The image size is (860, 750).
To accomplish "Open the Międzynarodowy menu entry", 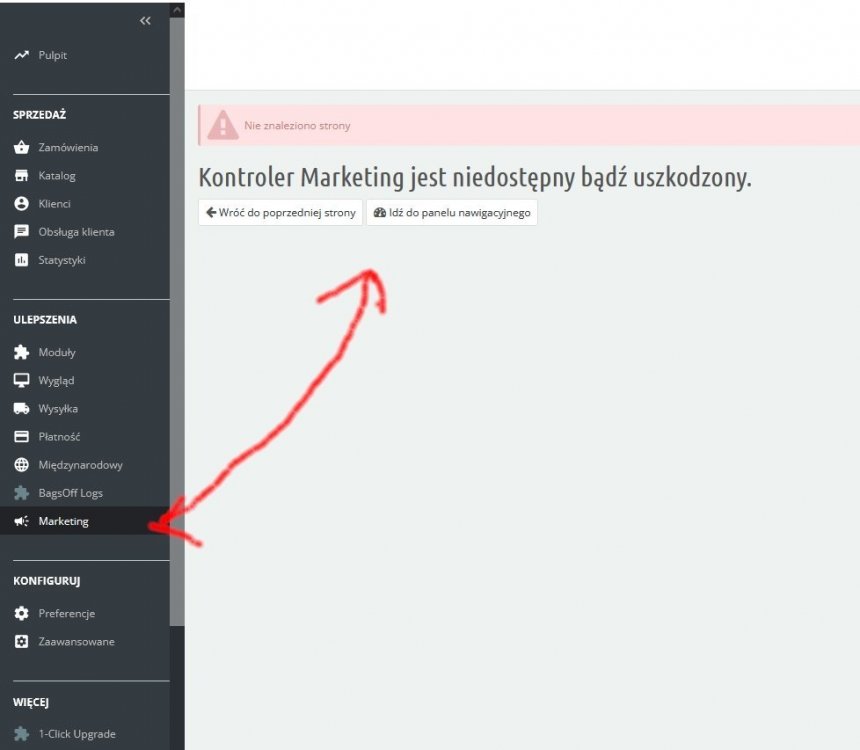I will 81,465.
